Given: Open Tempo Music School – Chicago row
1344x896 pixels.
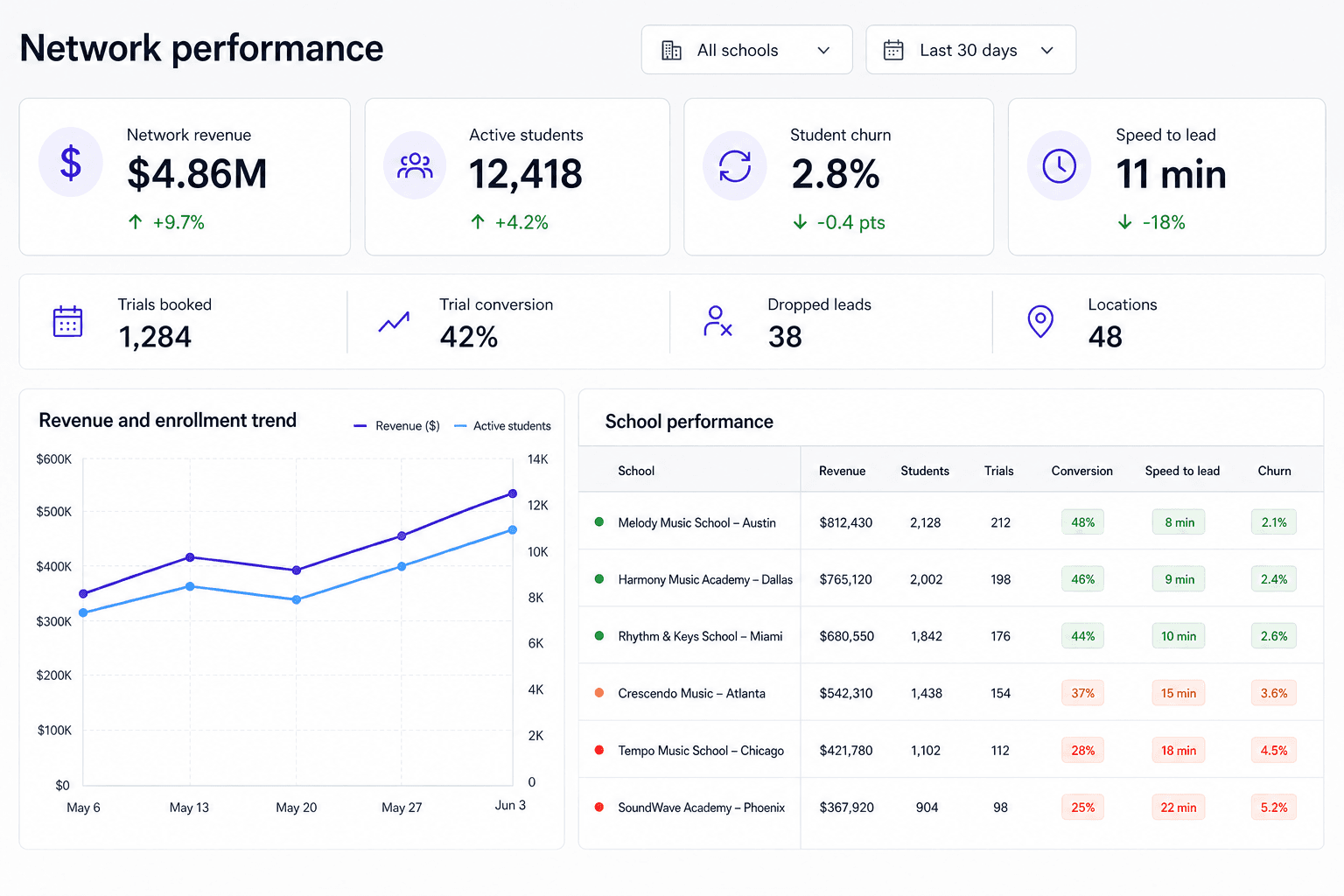Looking at the screenshot, I should coord(951,750).
